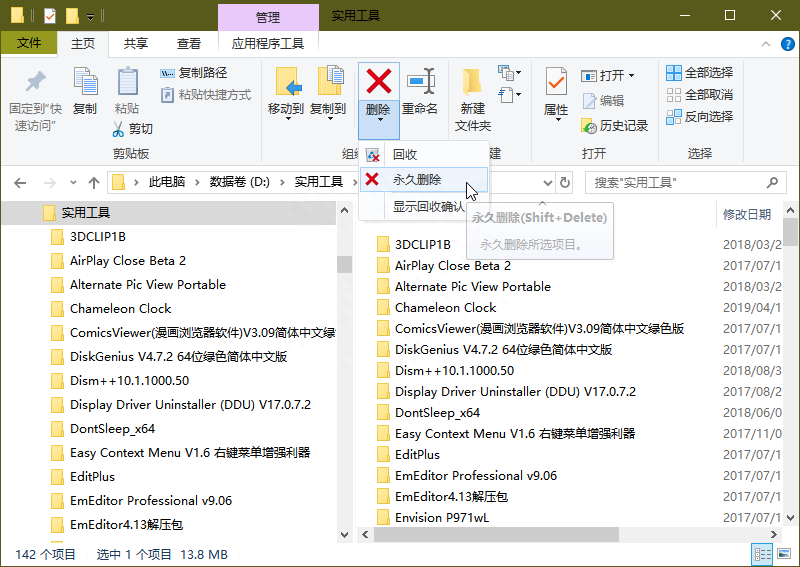Create a New folder (新建文件夹)
The width and height of the screenshot is (800, 567).
[472, 100]
